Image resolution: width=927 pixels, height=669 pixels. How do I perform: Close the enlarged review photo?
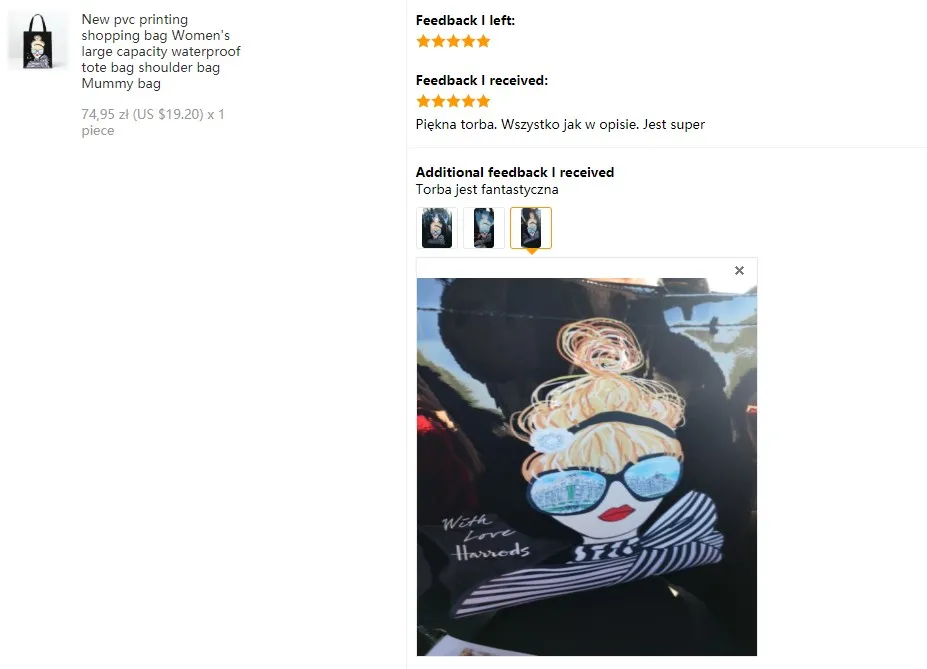tap(739, 271)
